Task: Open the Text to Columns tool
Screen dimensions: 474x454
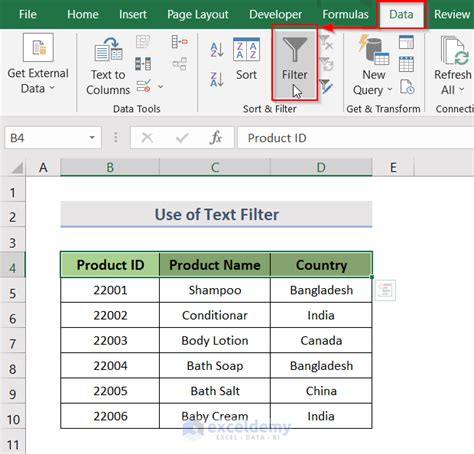Action: coord(108,66)
